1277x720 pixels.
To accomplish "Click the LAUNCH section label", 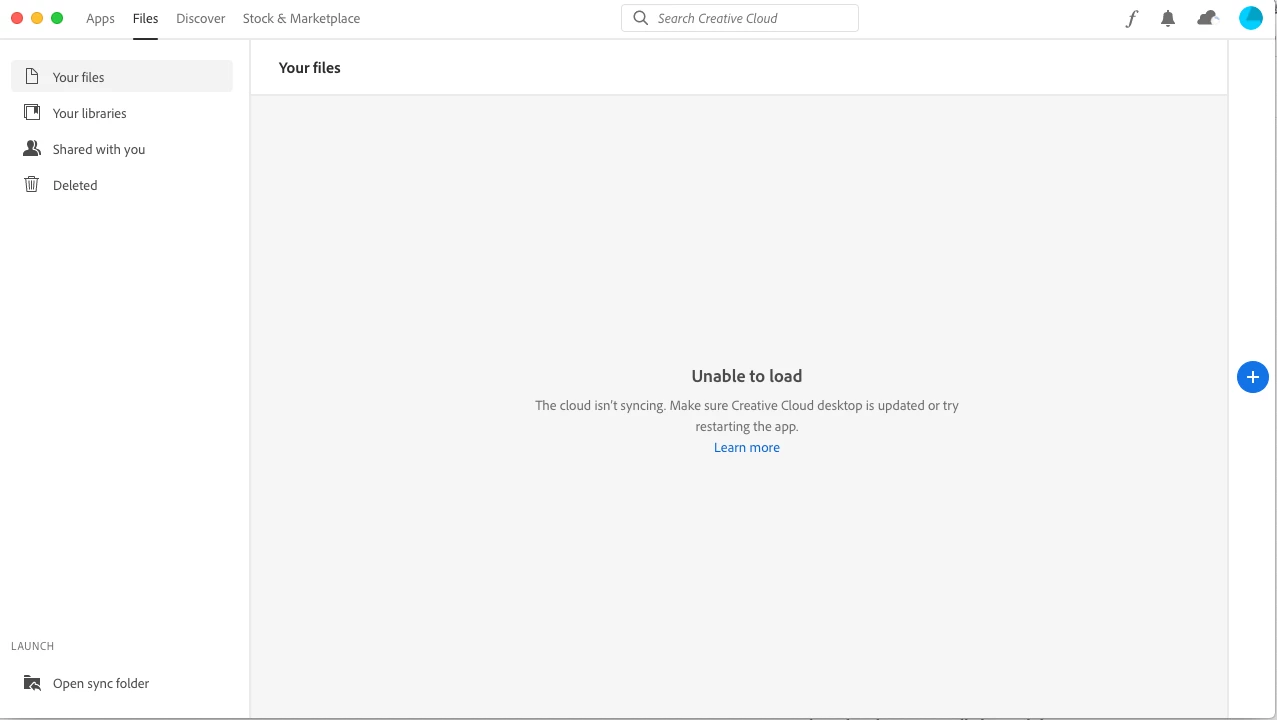I will click(x=33, y=646).
